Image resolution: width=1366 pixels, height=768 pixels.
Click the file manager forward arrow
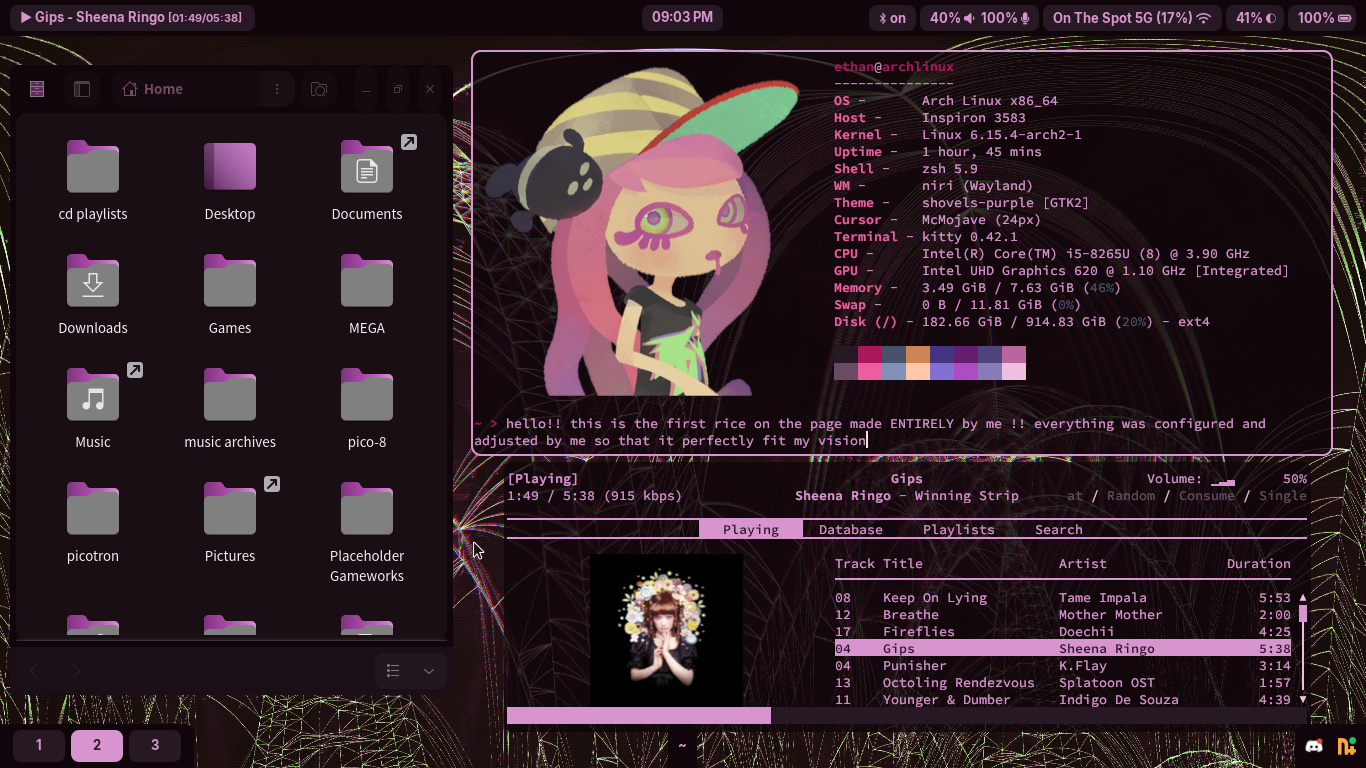[x=76, y=671]
